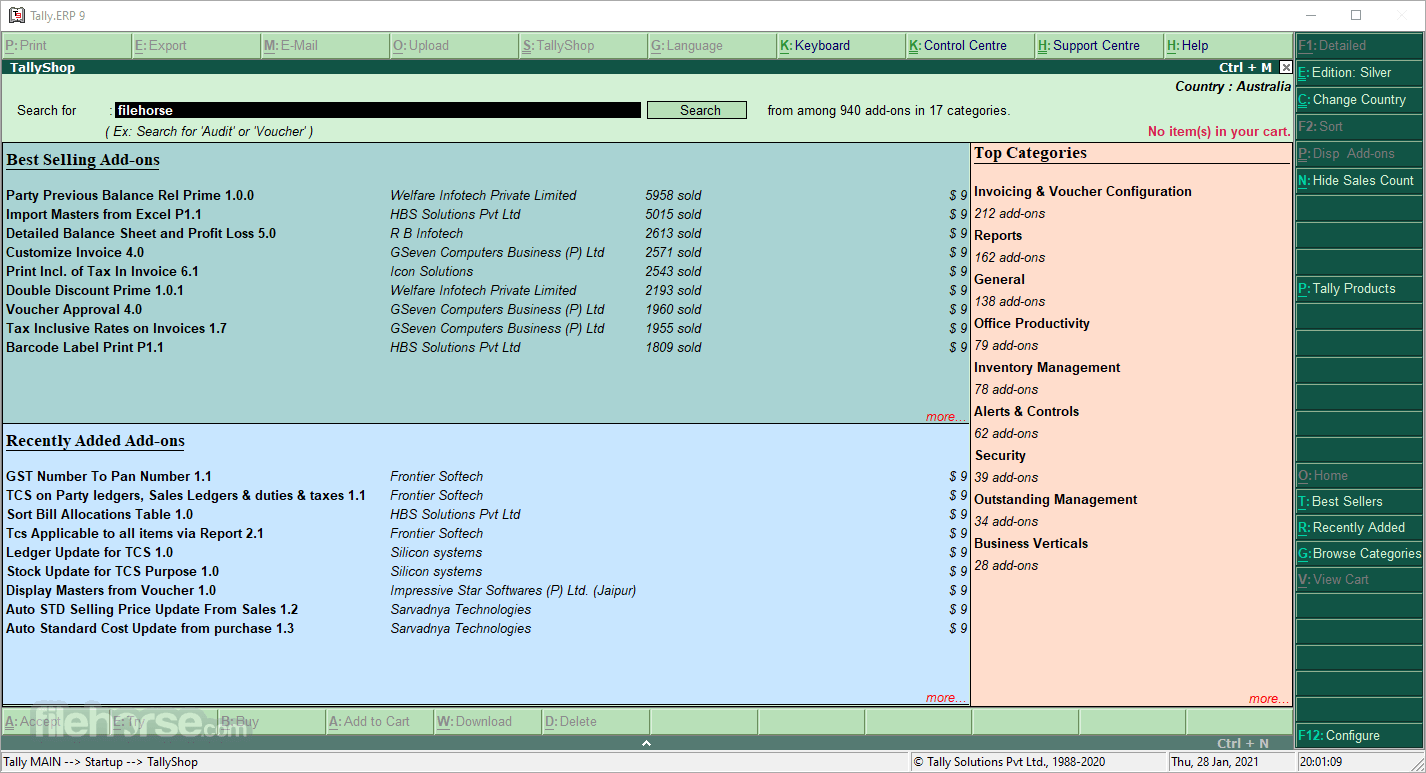This screenshot has width=1426, height=773.
Task: Open Outstanding Management category
Action: (x=1056, y=499)
